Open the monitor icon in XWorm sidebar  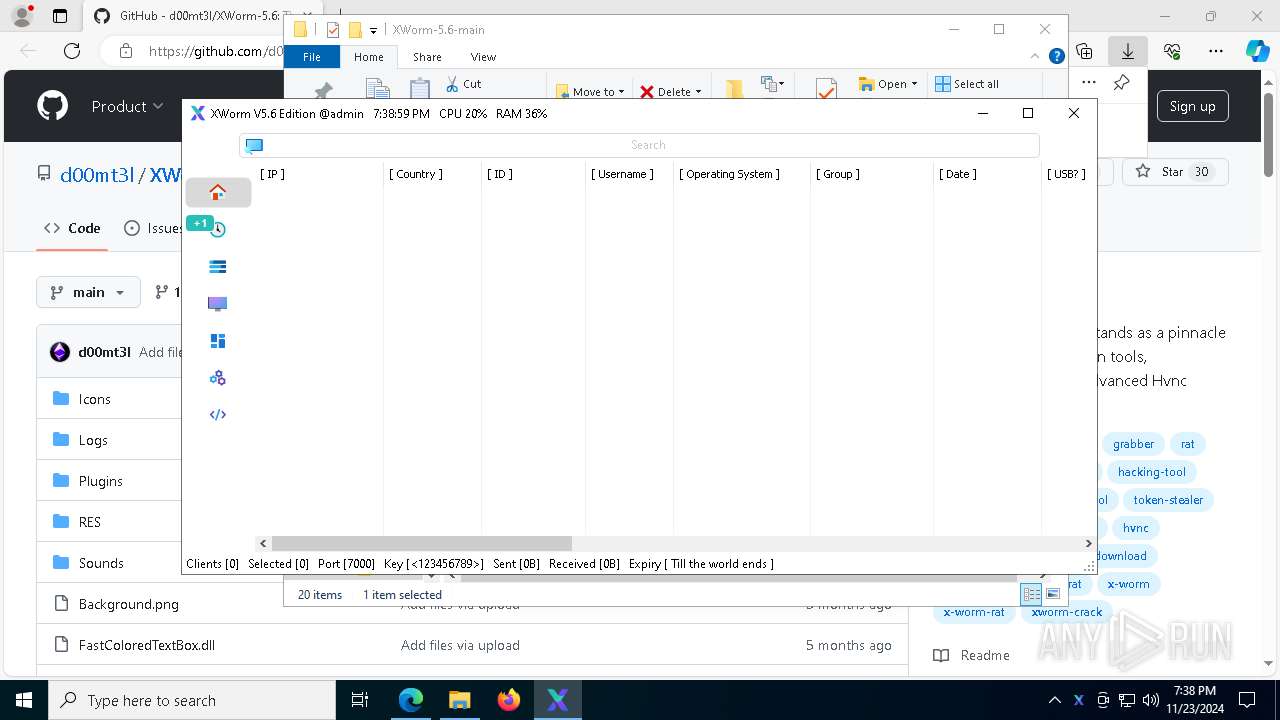pos(218,303)
